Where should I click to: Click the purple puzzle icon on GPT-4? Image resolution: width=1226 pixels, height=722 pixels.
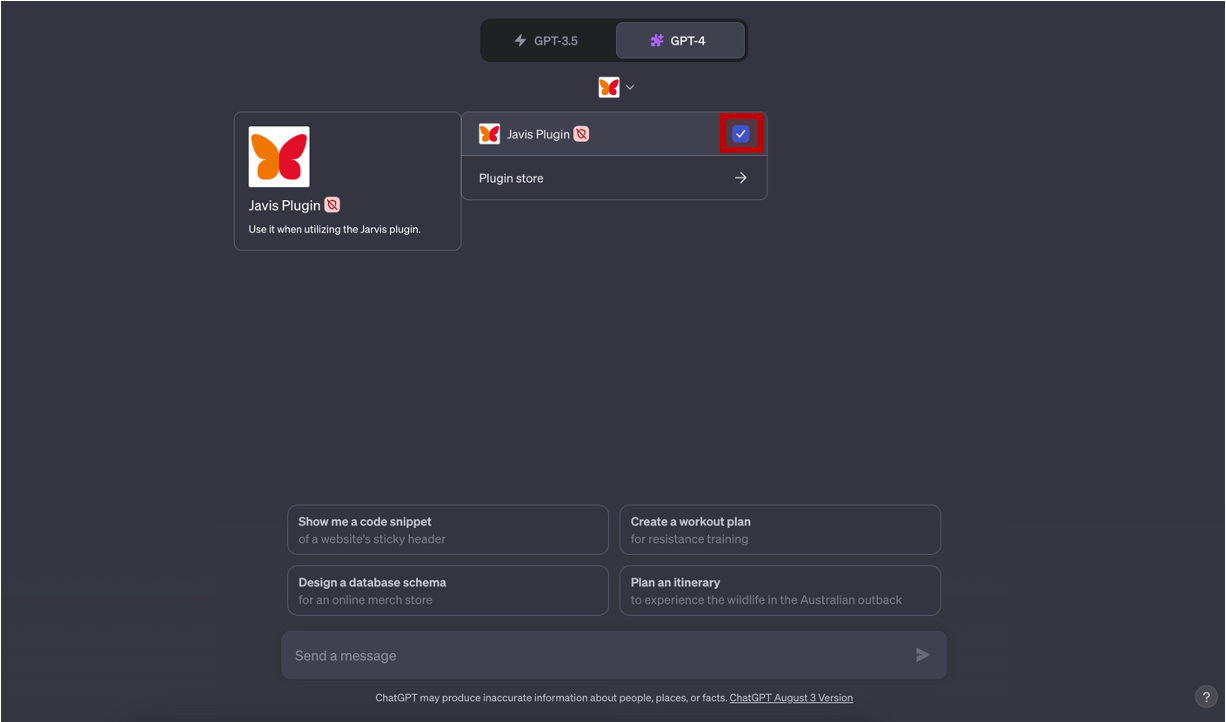tap(657, 41)
